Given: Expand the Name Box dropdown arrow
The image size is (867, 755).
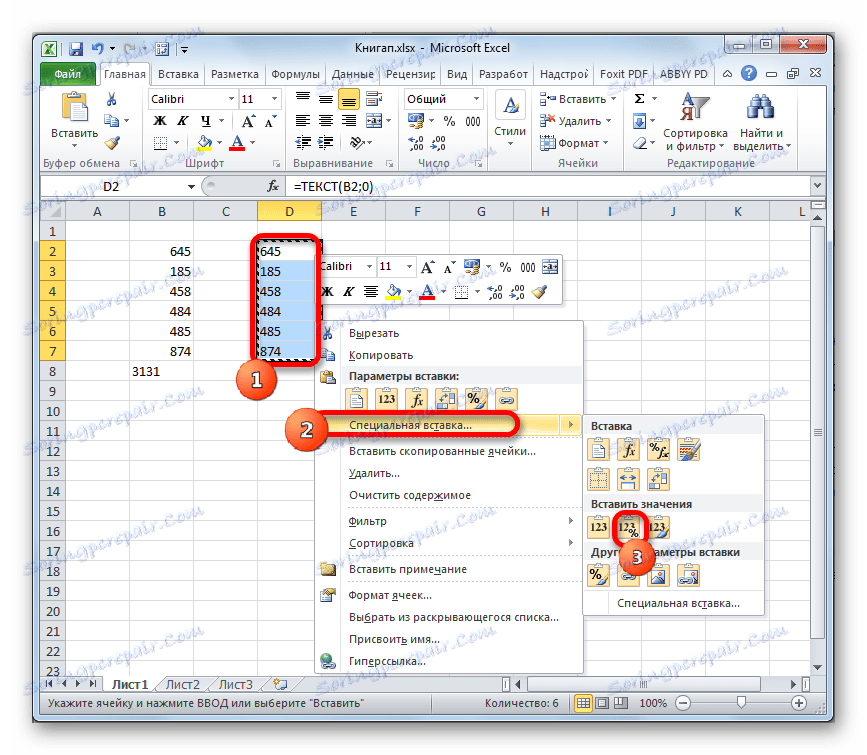Looking at the screenshot, I should tap(191, 187).
